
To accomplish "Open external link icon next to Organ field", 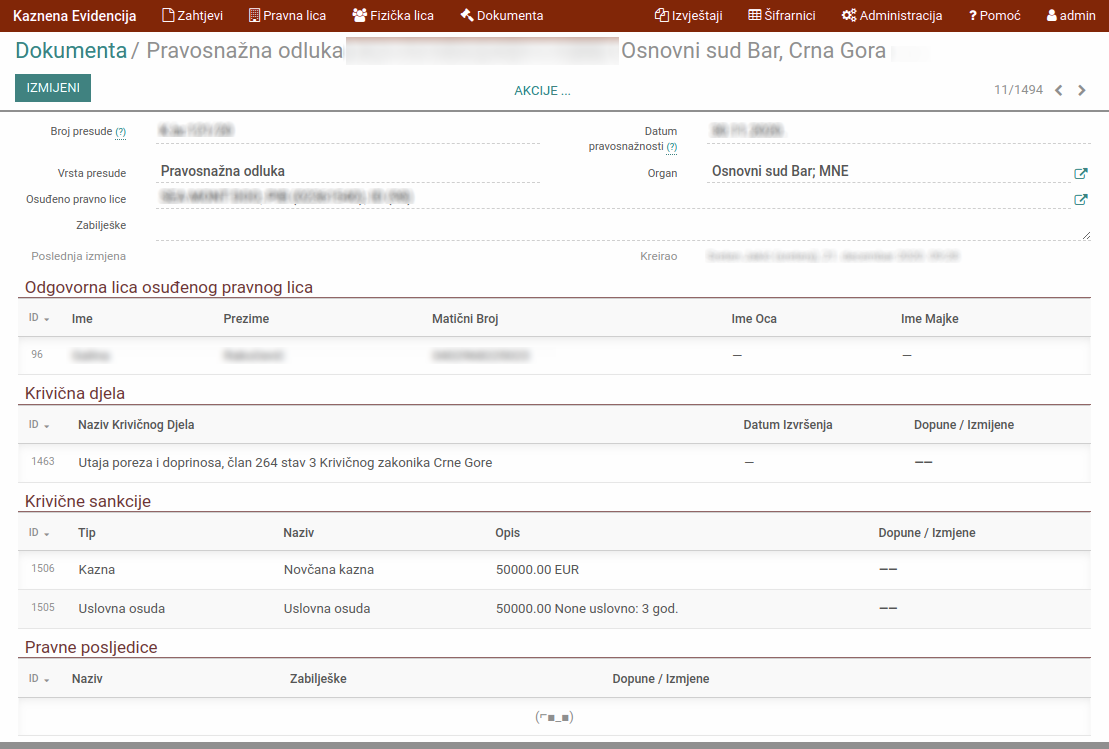I will click(1080, 173).
